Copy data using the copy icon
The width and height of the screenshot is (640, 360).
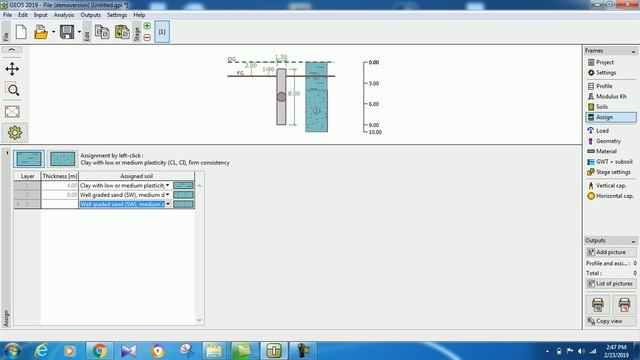point(102,32)
